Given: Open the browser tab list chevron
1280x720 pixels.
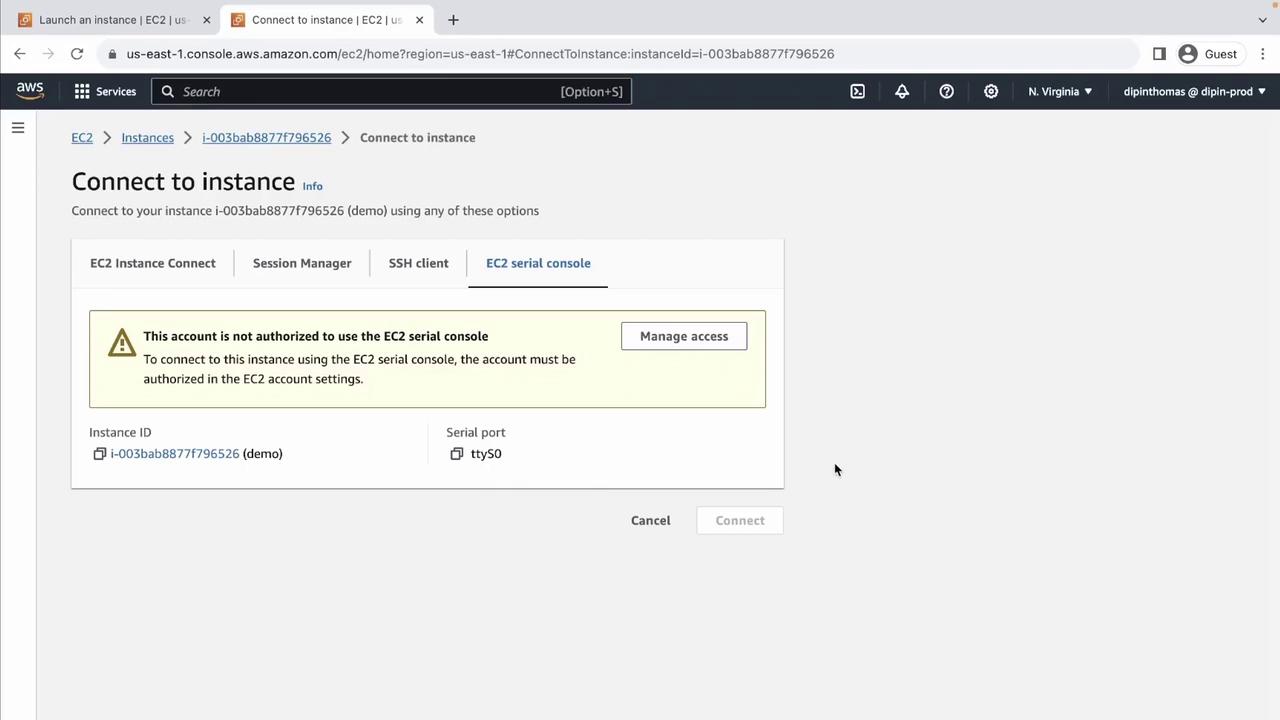Looking at the screenshot, I should coord(1262,20).
